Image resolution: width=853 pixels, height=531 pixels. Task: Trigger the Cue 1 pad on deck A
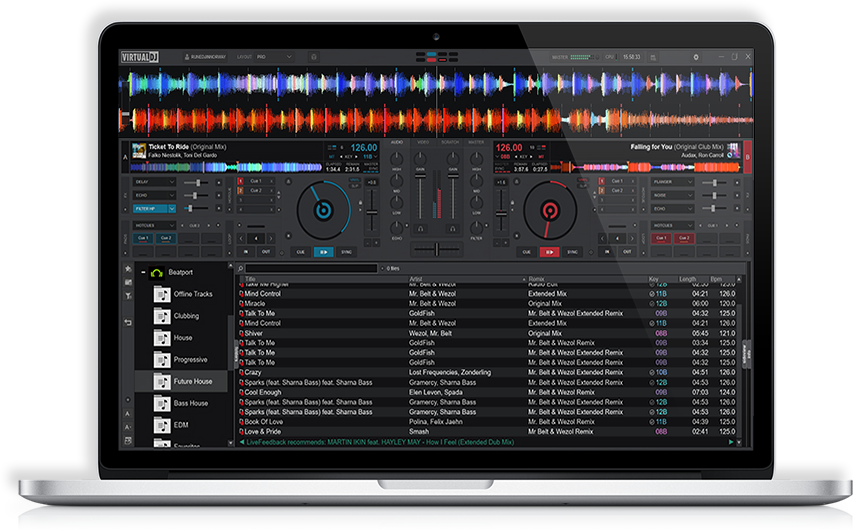click(143, 238)
